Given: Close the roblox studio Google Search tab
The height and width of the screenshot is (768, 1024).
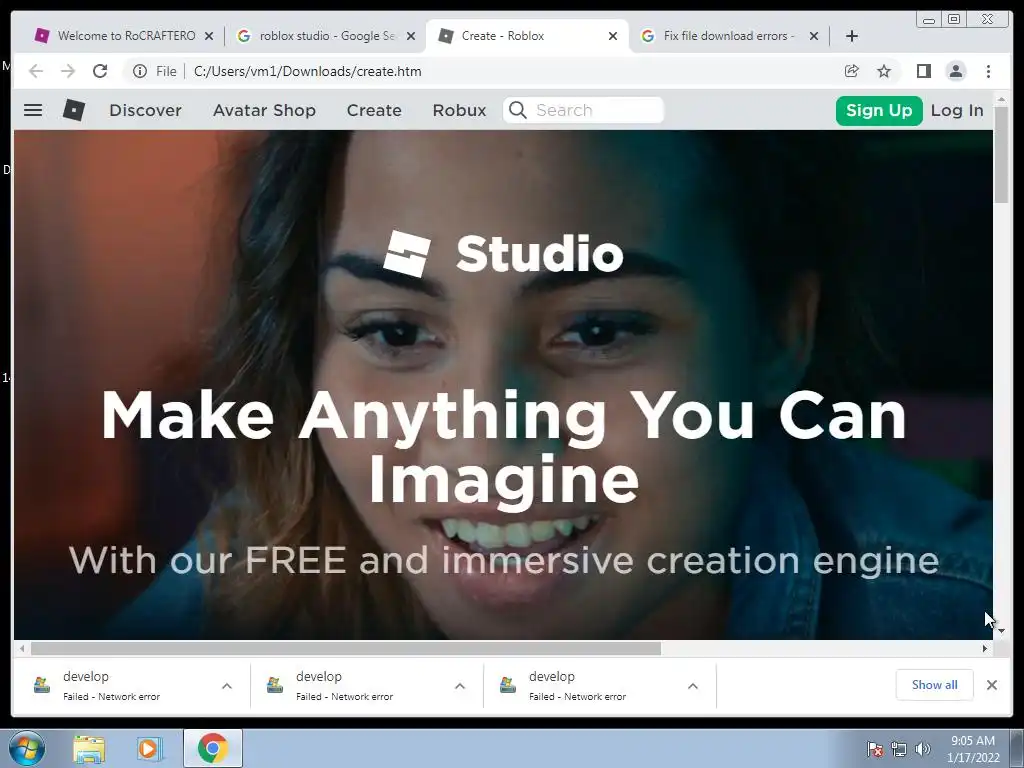Looking at the screenshot, I should point(411,36).
